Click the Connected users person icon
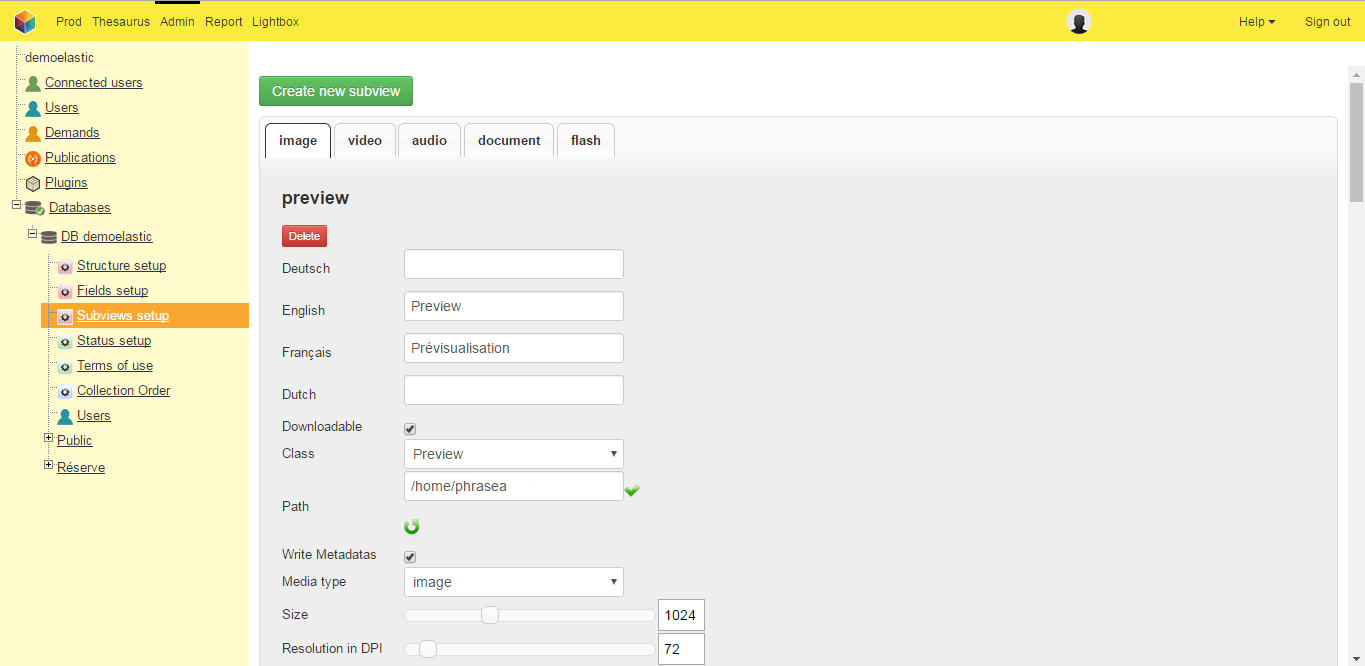1365x666 pixels. pos(33,83)
